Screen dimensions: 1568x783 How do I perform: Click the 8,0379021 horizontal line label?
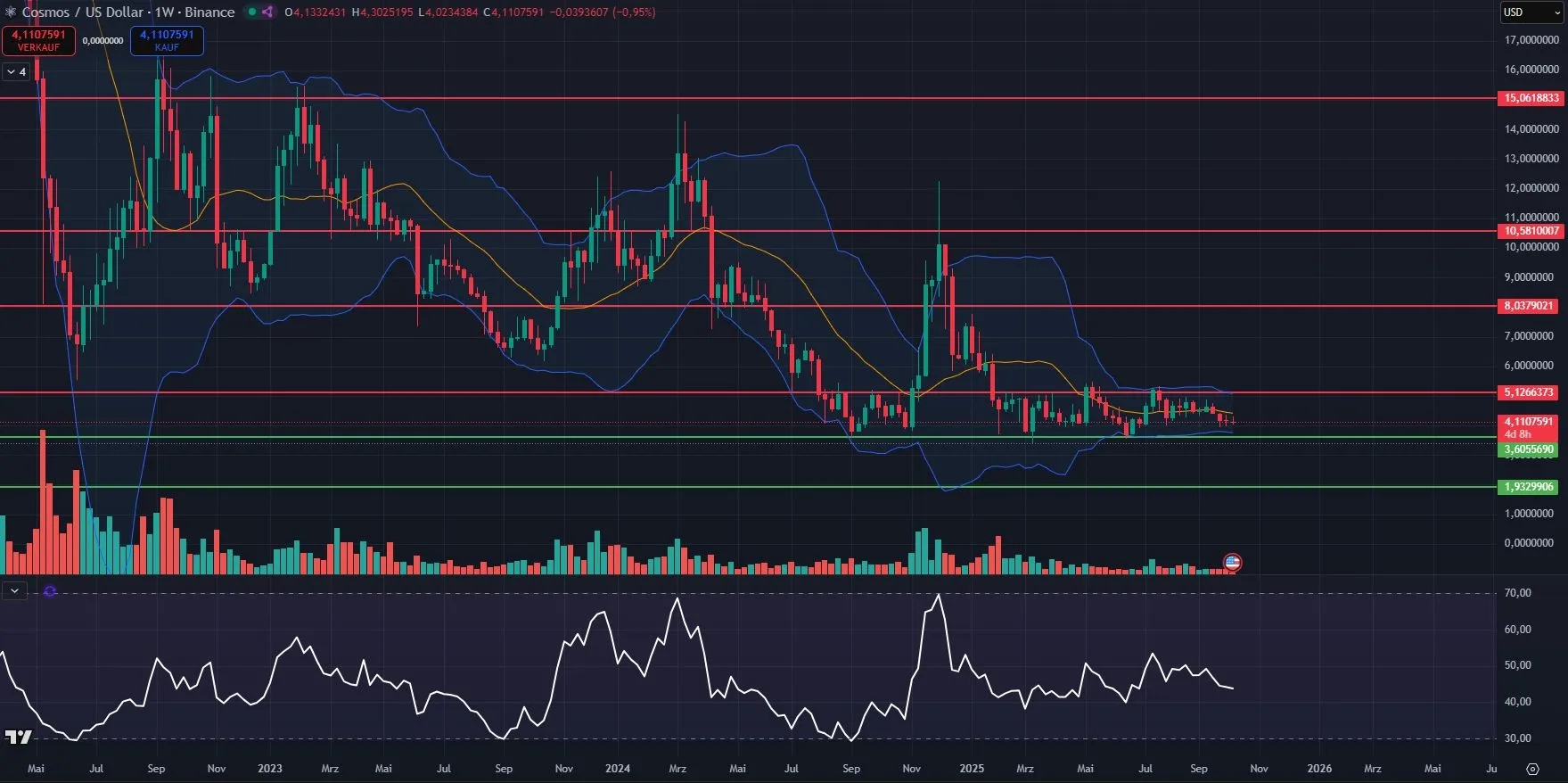pyautogui.click(x=1529, y=306)
